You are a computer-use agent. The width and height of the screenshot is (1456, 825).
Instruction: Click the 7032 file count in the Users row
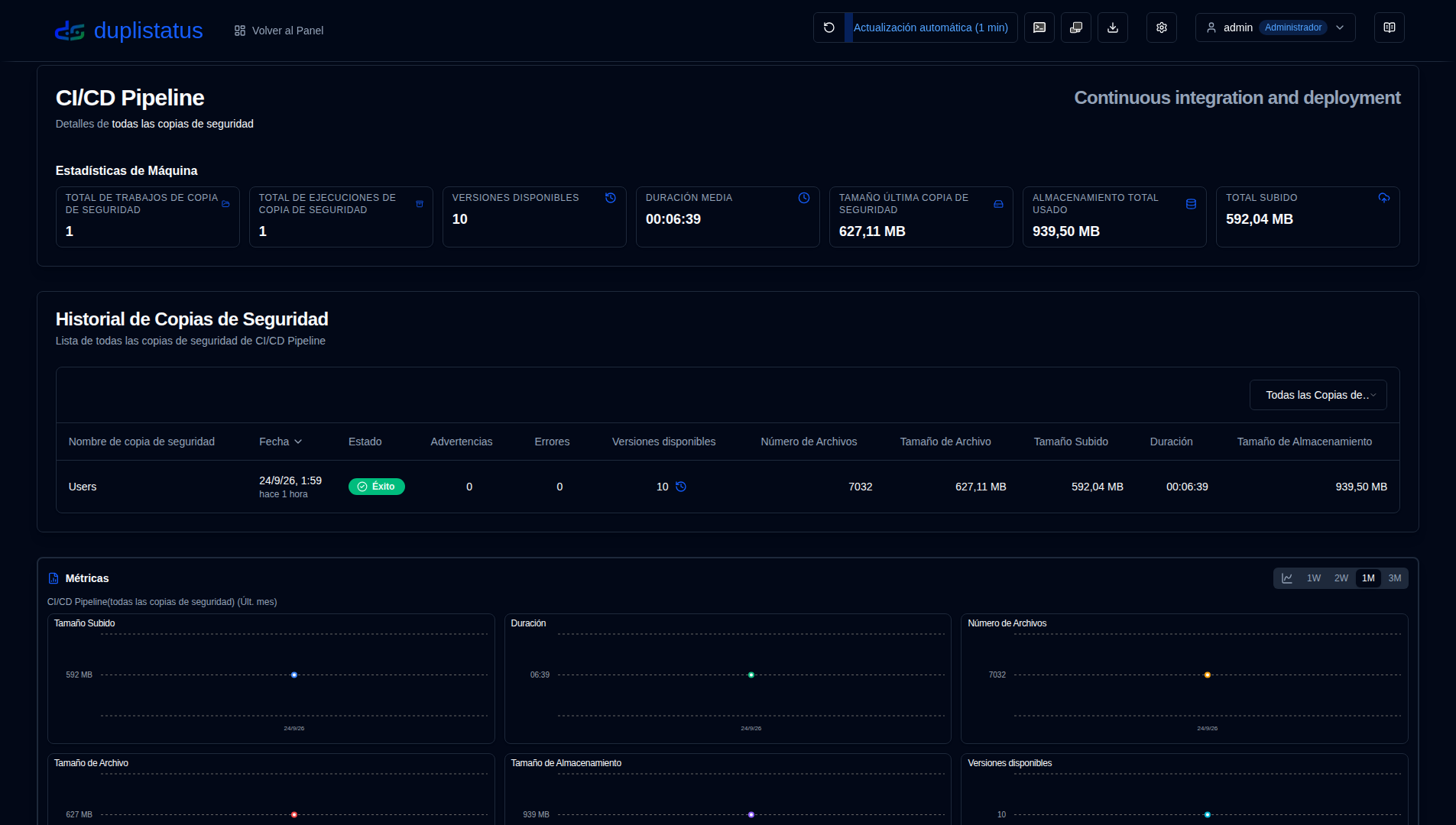(861, 487)
